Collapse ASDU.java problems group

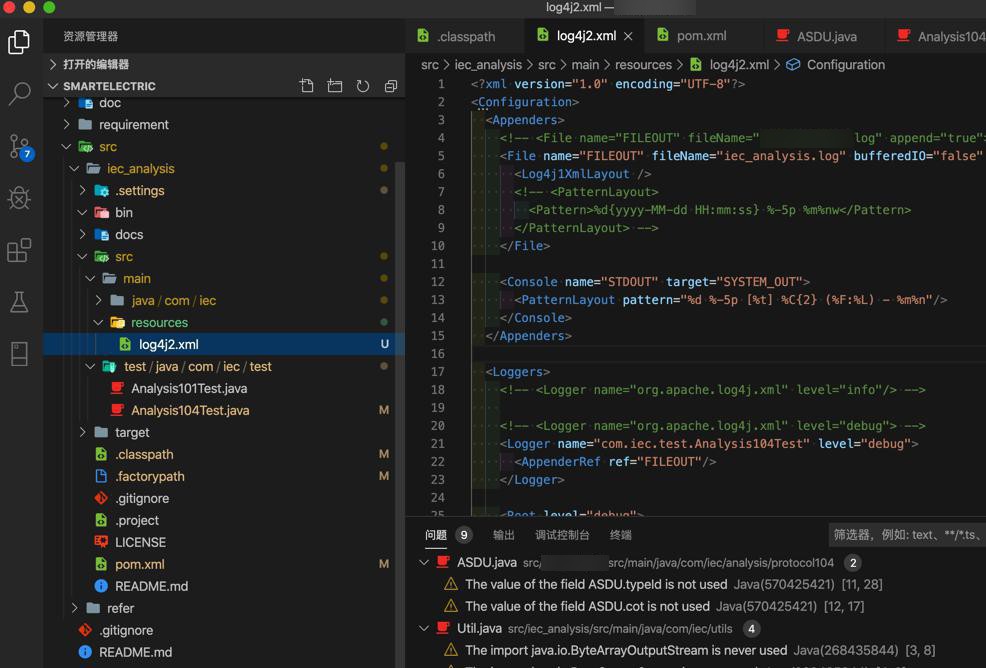pos(425,563)
